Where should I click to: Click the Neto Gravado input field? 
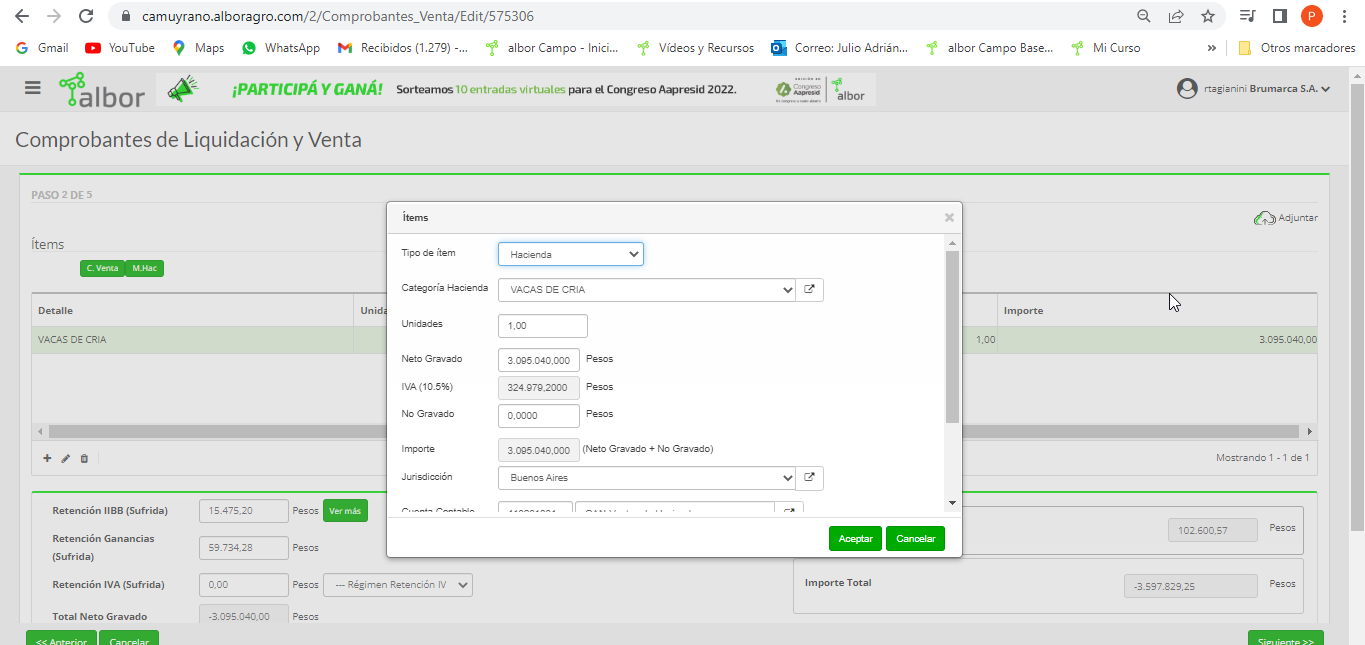coord(539,360)
